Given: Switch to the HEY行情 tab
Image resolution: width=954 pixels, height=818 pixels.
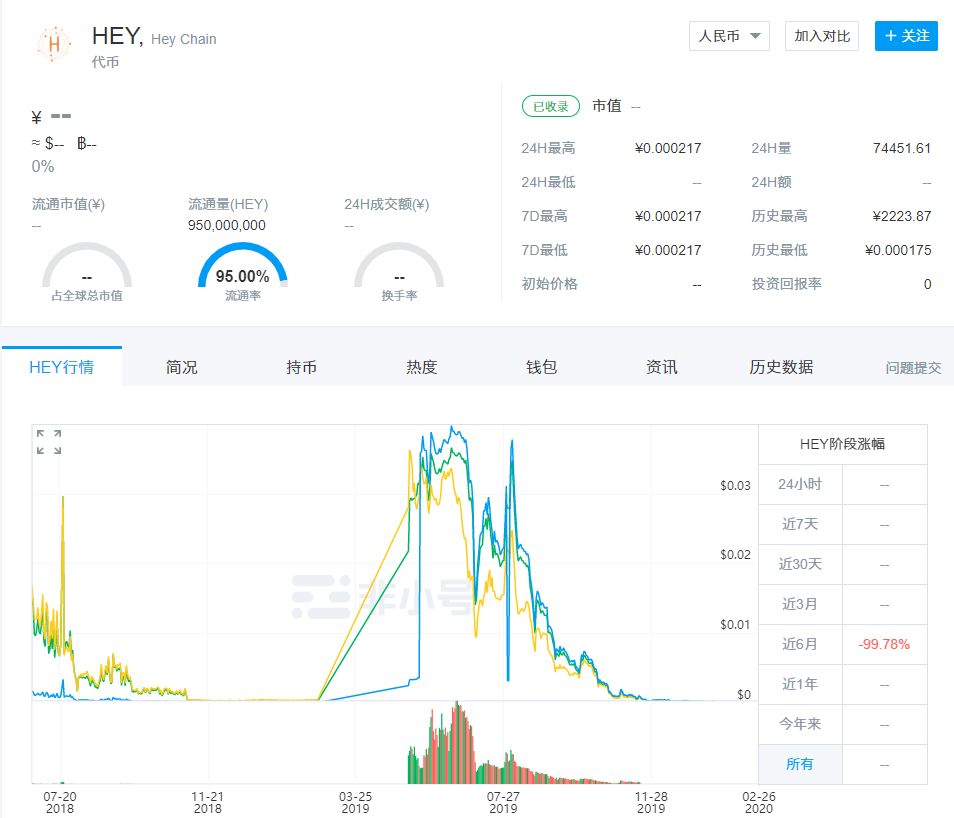Looking at the screenshot, I should click(x=61, y=367).
